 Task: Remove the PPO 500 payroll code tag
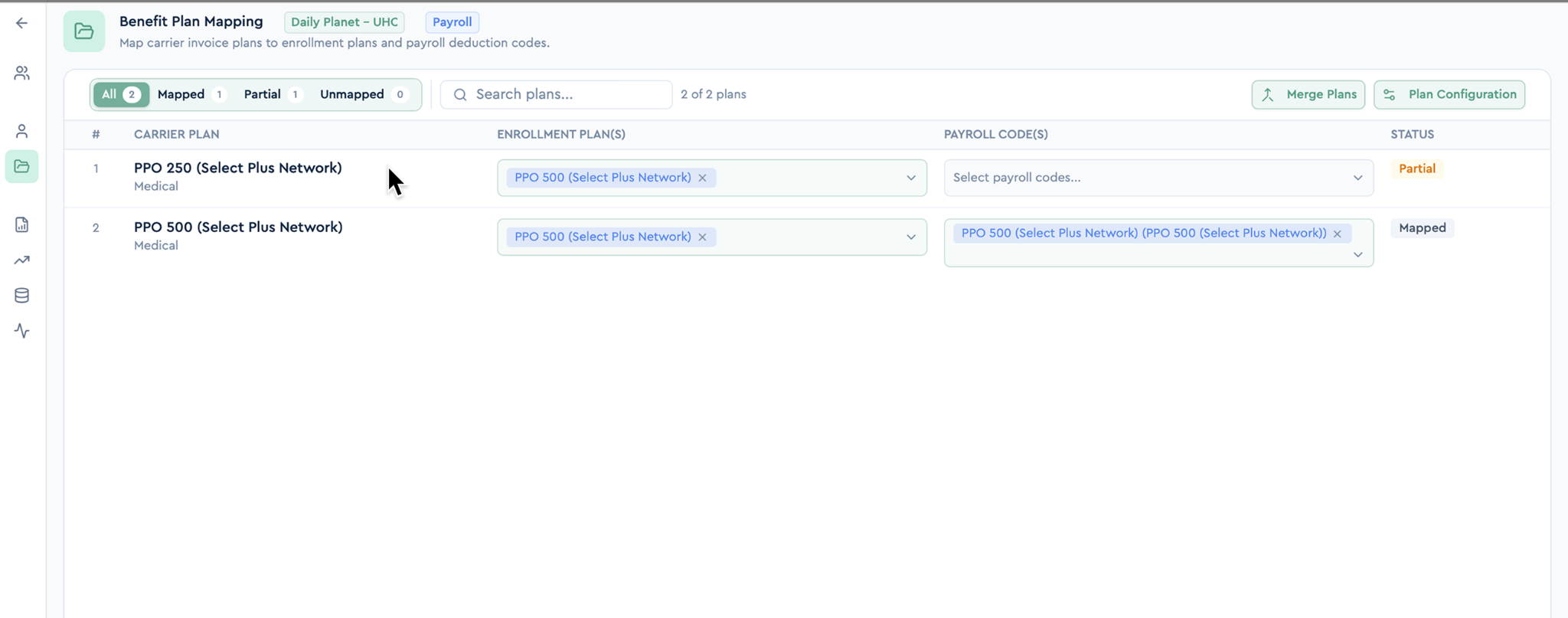click(1337, 234)
